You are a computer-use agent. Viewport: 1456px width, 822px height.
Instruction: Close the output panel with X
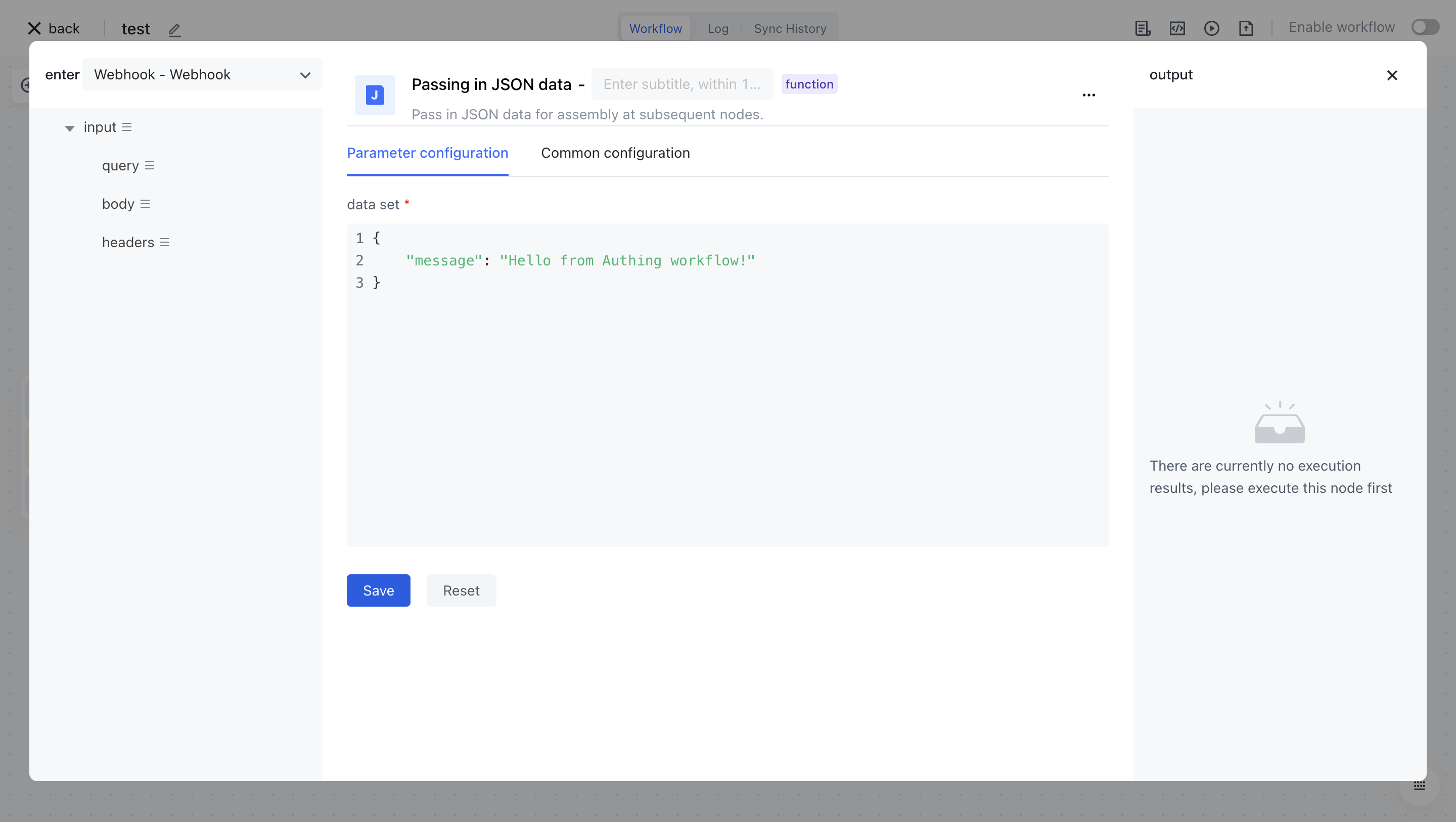pos(1392,75)
